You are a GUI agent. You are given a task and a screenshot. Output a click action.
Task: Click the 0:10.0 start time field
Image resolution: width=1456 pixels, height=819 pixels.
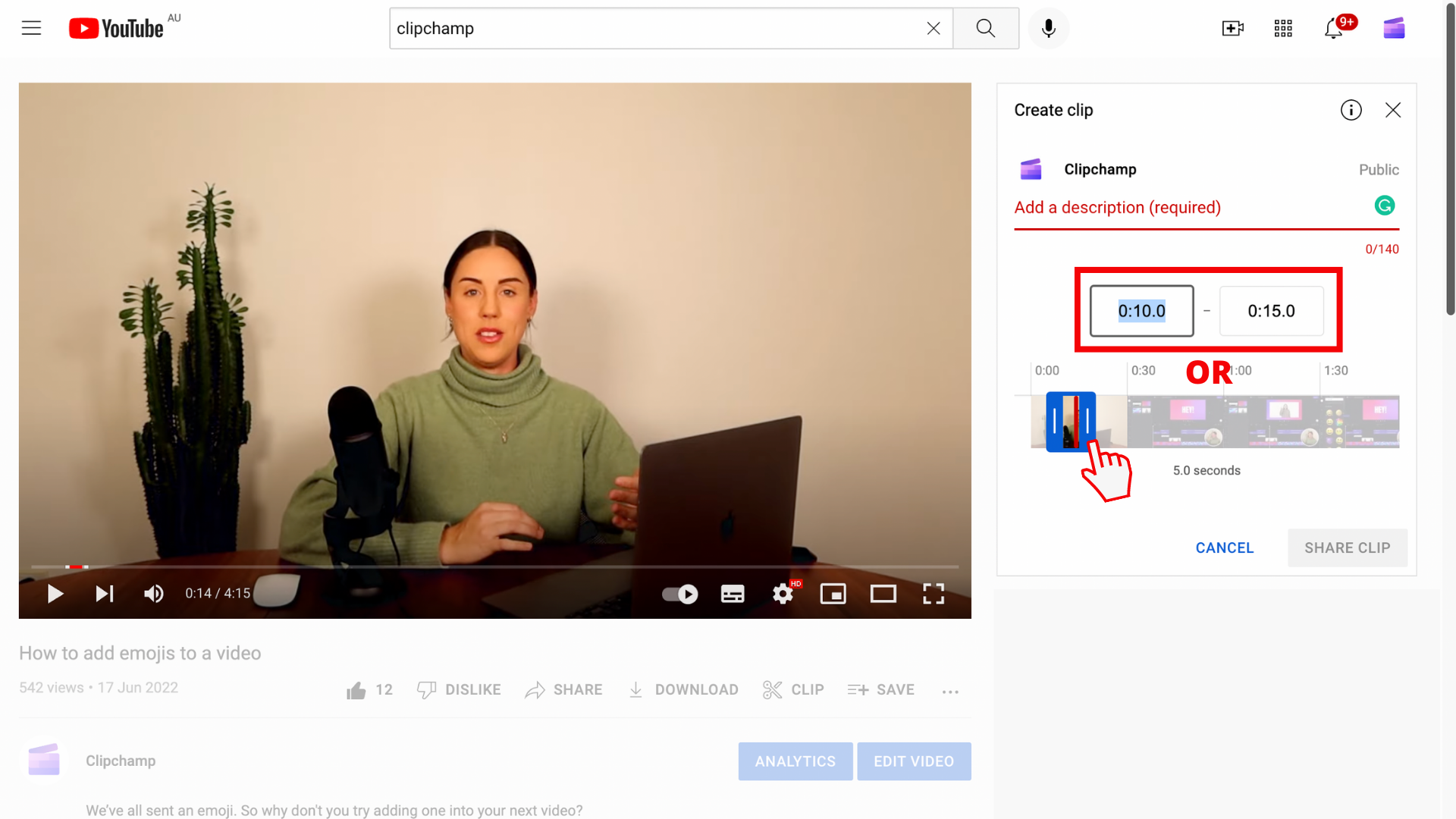point(1141,311)
